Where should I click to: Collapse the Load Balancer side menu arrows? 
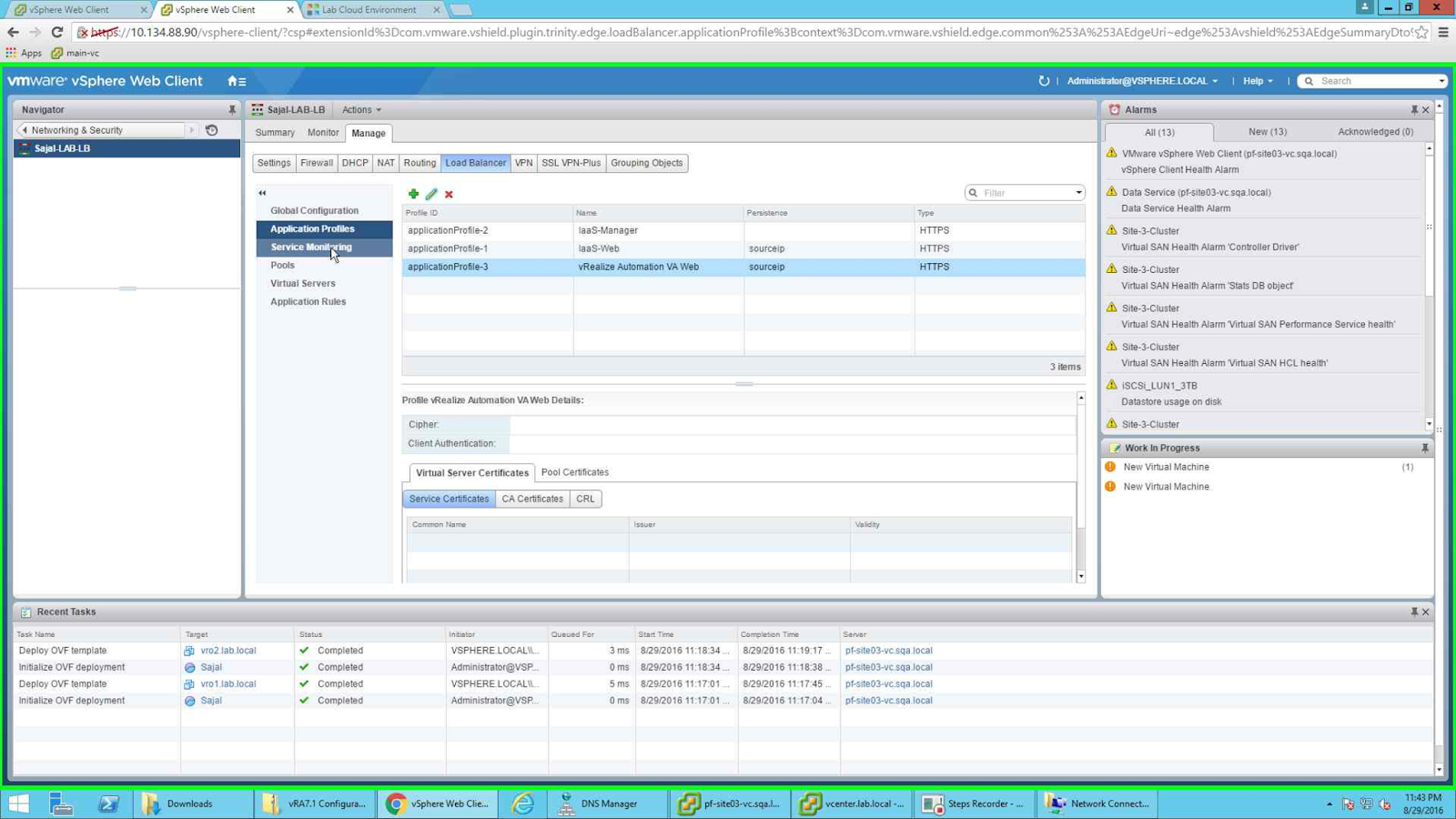point(262,193)
